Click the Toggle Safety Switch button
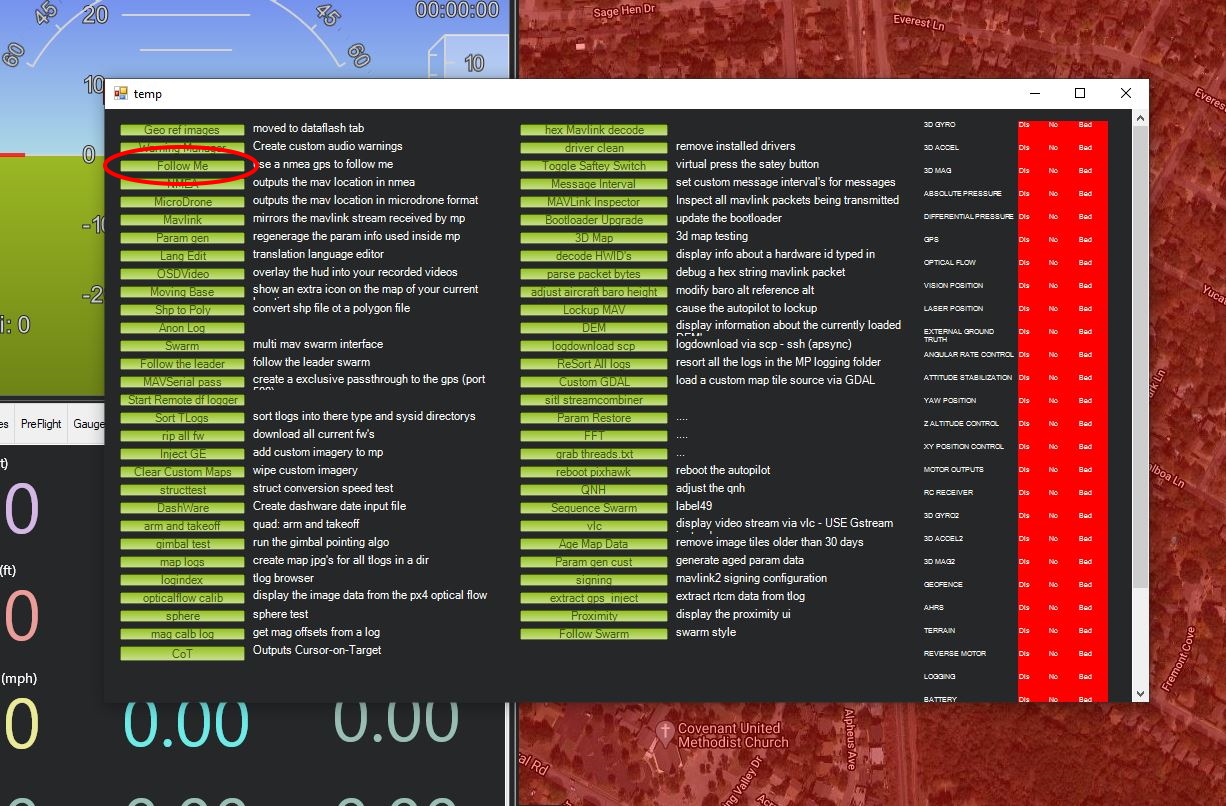The width and height of the screenshot is (1226, 806). 594,166
